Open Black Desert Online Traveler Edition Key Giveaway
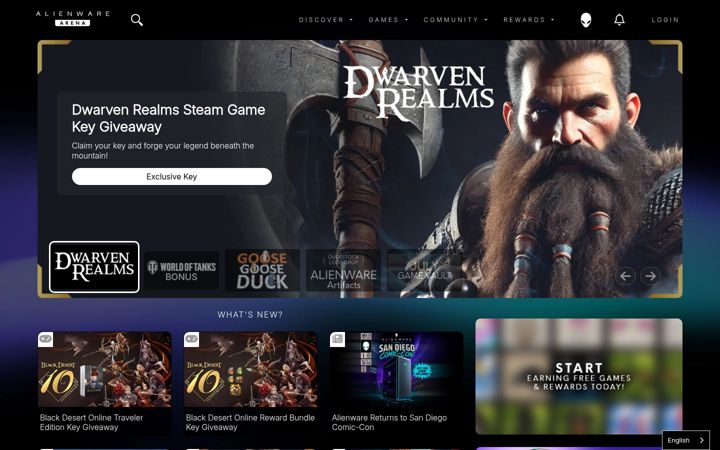720x450 pixels. tap(91, 422)
